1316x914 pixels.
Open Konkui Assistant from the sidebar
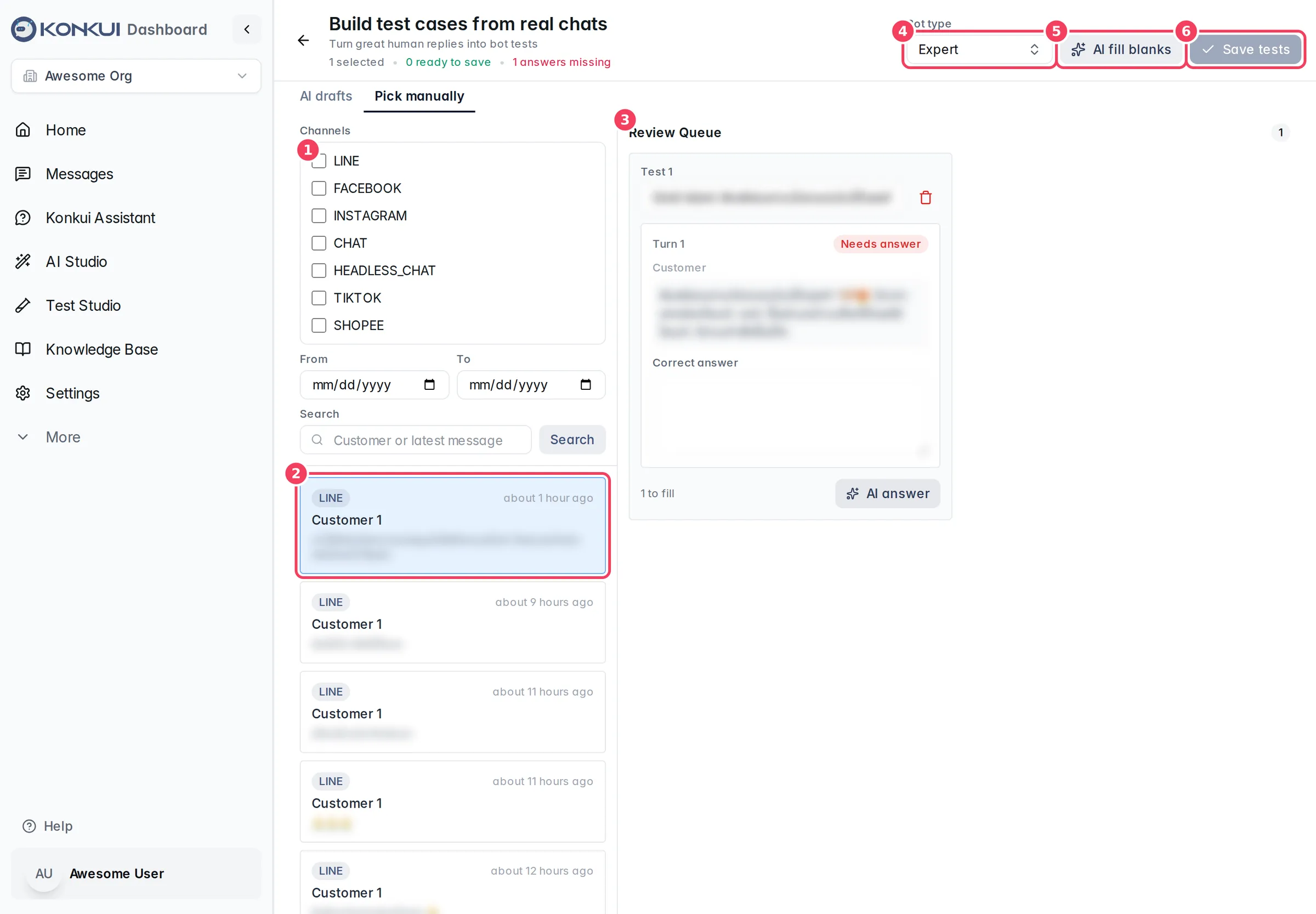click(x=100, y=218)
